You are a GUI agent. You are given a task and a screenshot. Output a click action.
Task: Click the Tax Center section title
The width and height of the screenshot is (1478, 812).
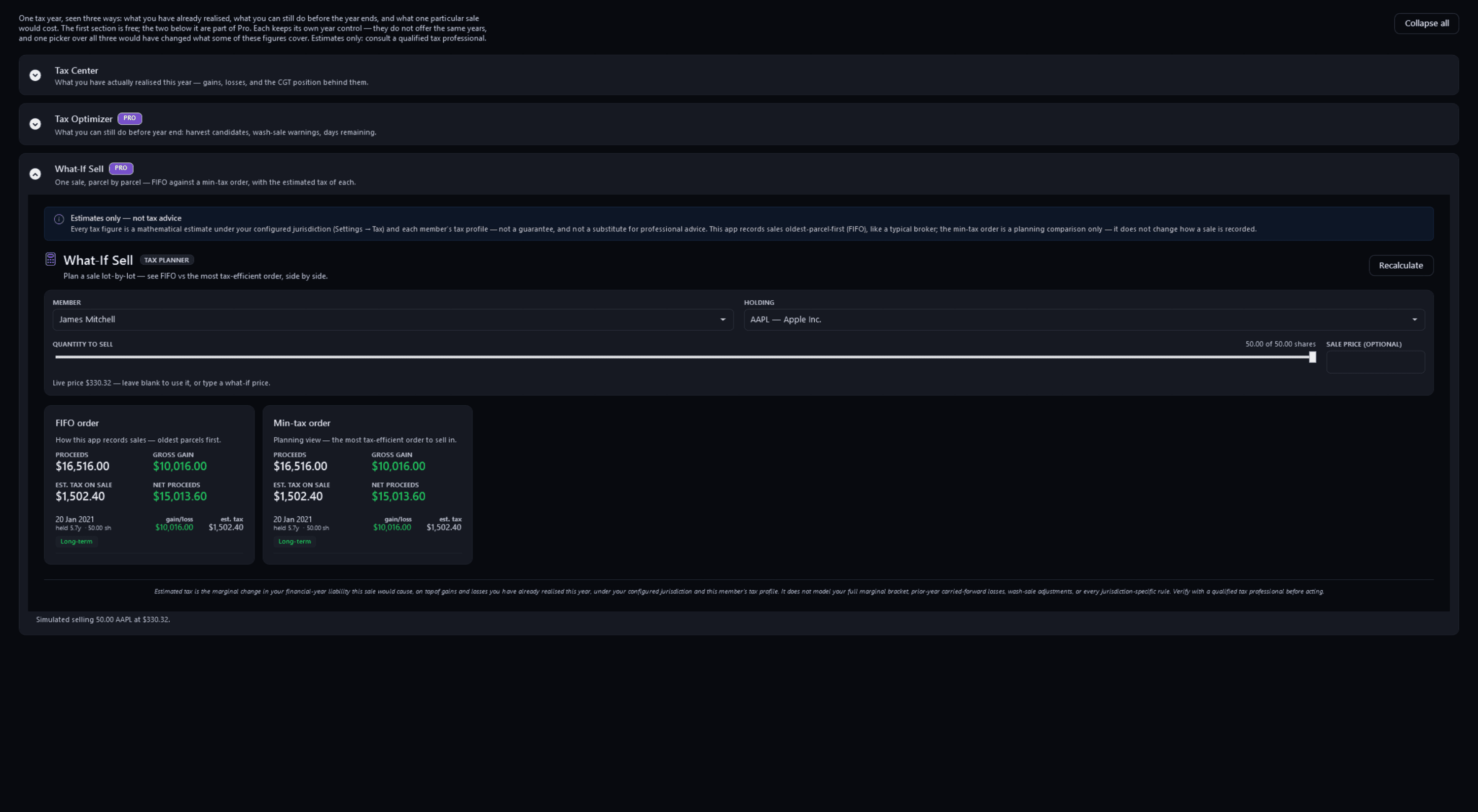point(76,71)
